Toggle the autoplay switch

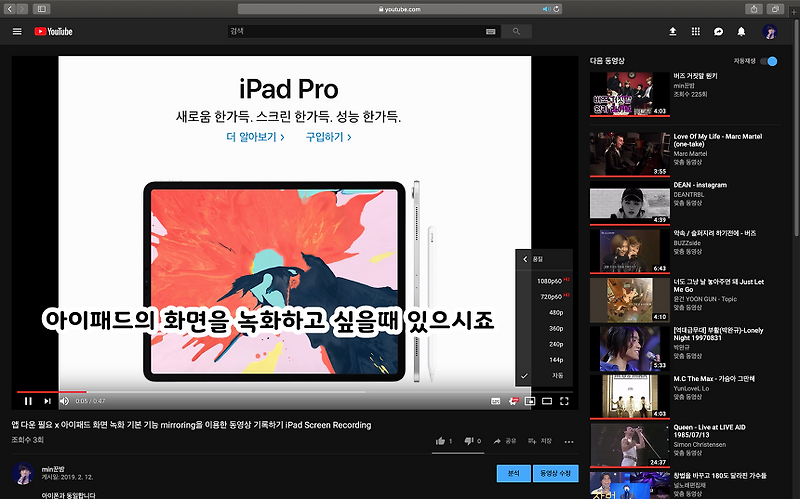(769, 61)
